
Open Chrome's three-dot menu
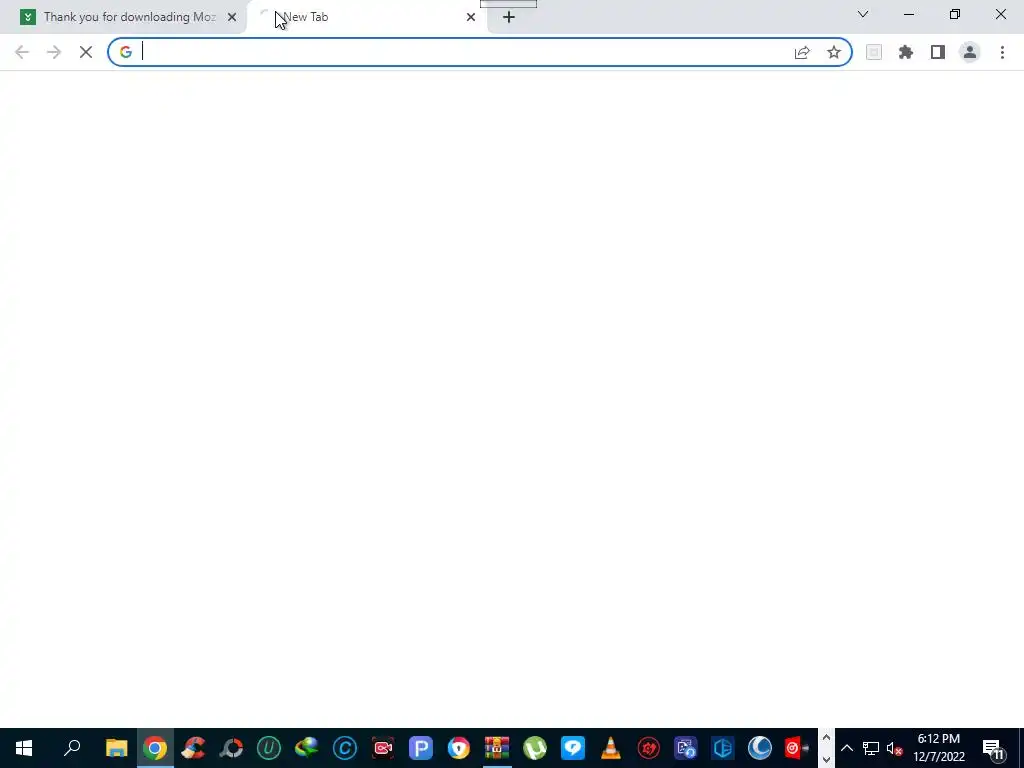pyautogui.click(x=1002, y=52)
